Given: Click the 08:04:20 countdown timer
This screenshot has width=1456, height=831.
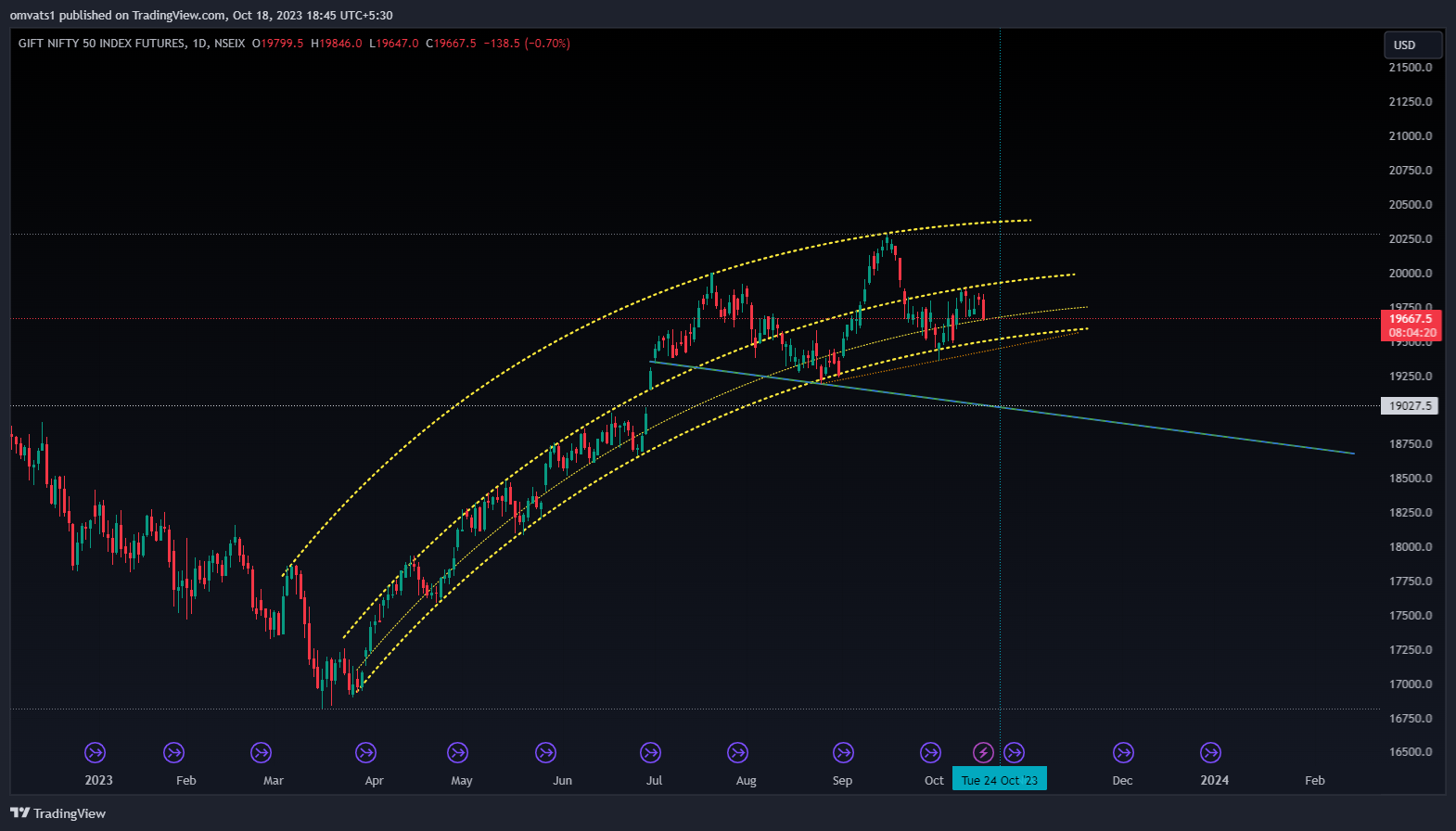Looking at the screenshot, I should [x=1411, y=333].
